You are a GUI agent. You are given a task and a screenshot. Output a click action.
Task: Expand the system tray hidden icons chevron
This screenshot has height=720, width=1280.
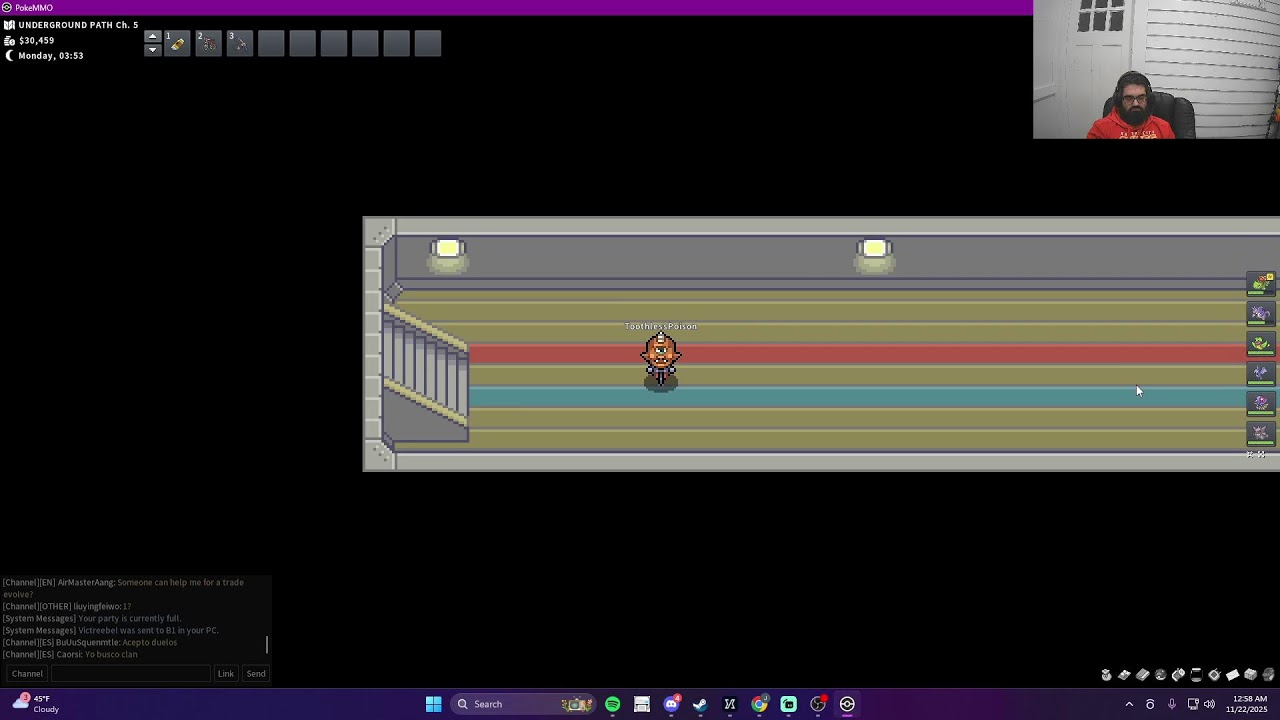point(1129,704)
